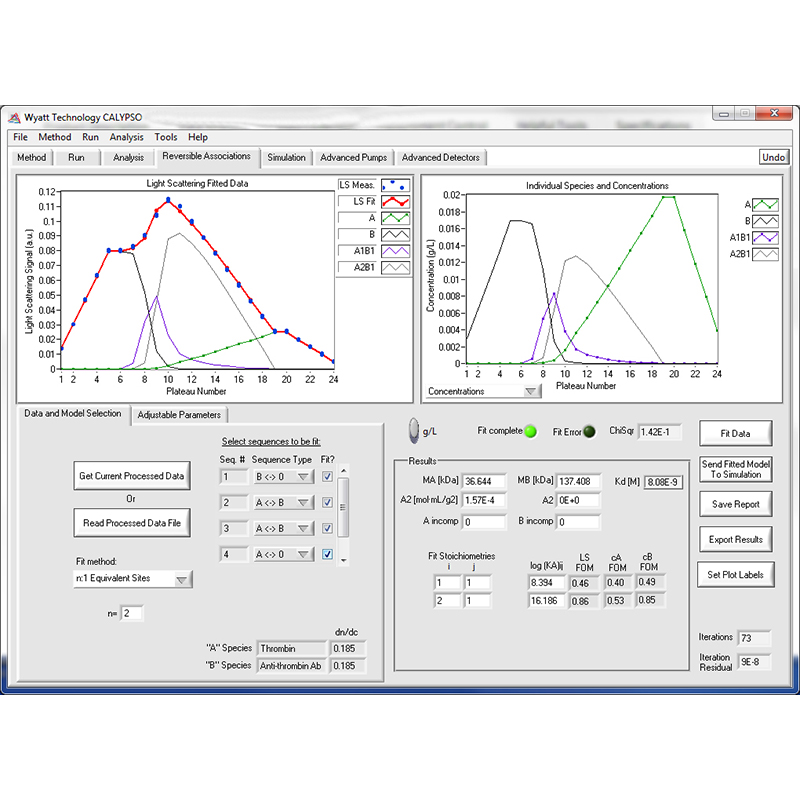The image size is (800, 800).
Task: Click the n= input field
Action: coord(132,613)
